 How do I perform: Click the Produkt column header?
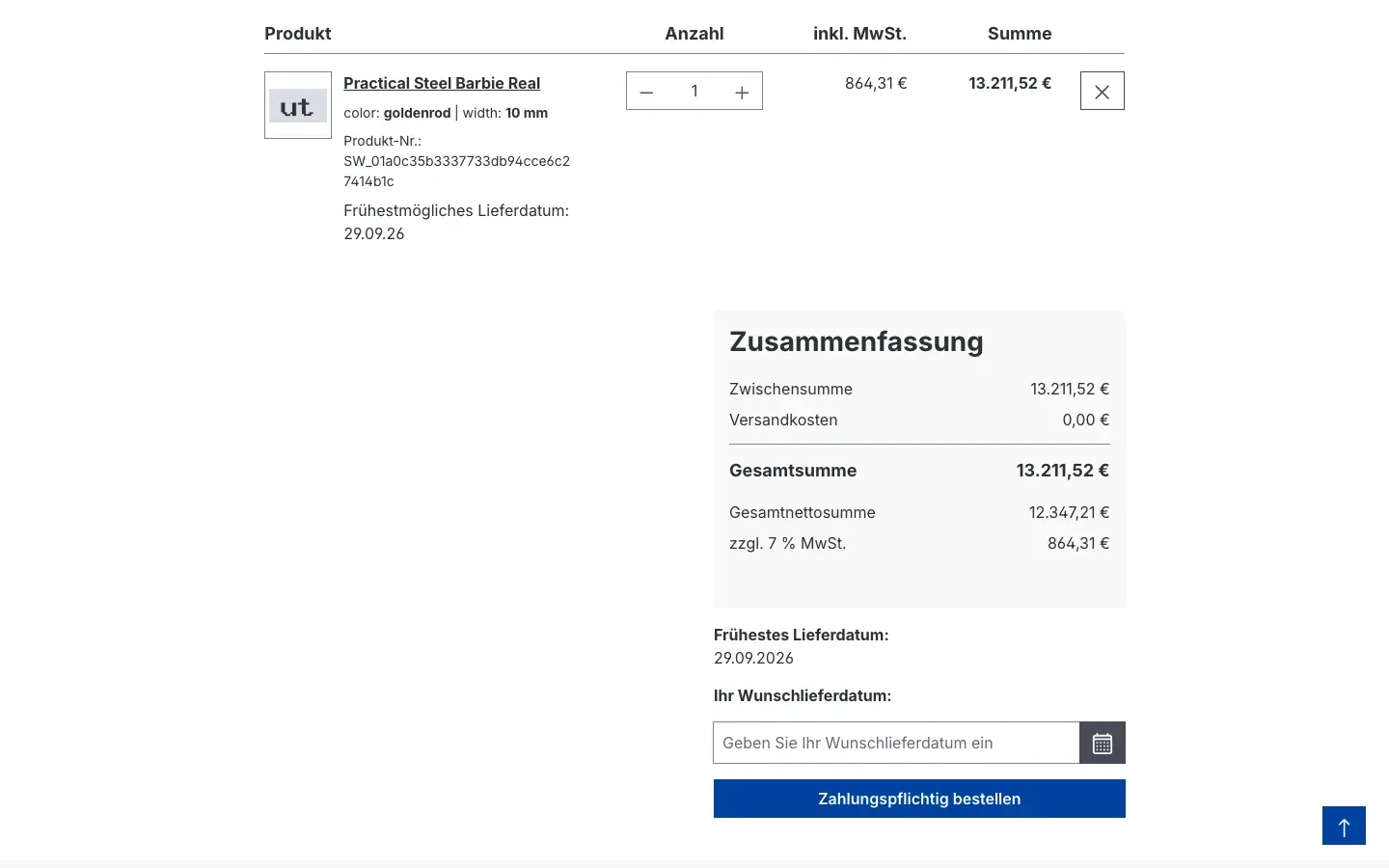click(298, 34)
